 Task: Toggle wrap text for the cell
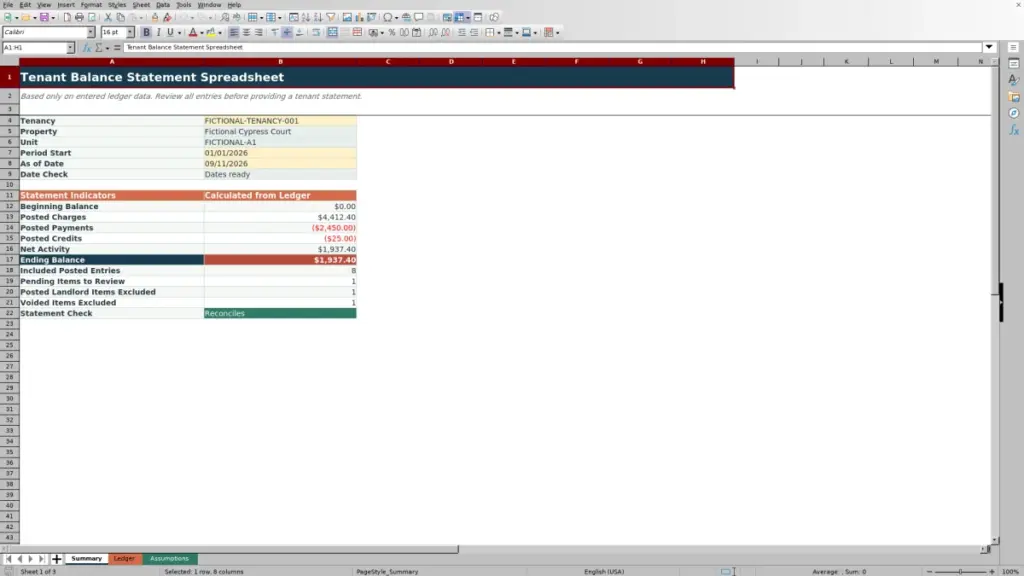point(316,32)
